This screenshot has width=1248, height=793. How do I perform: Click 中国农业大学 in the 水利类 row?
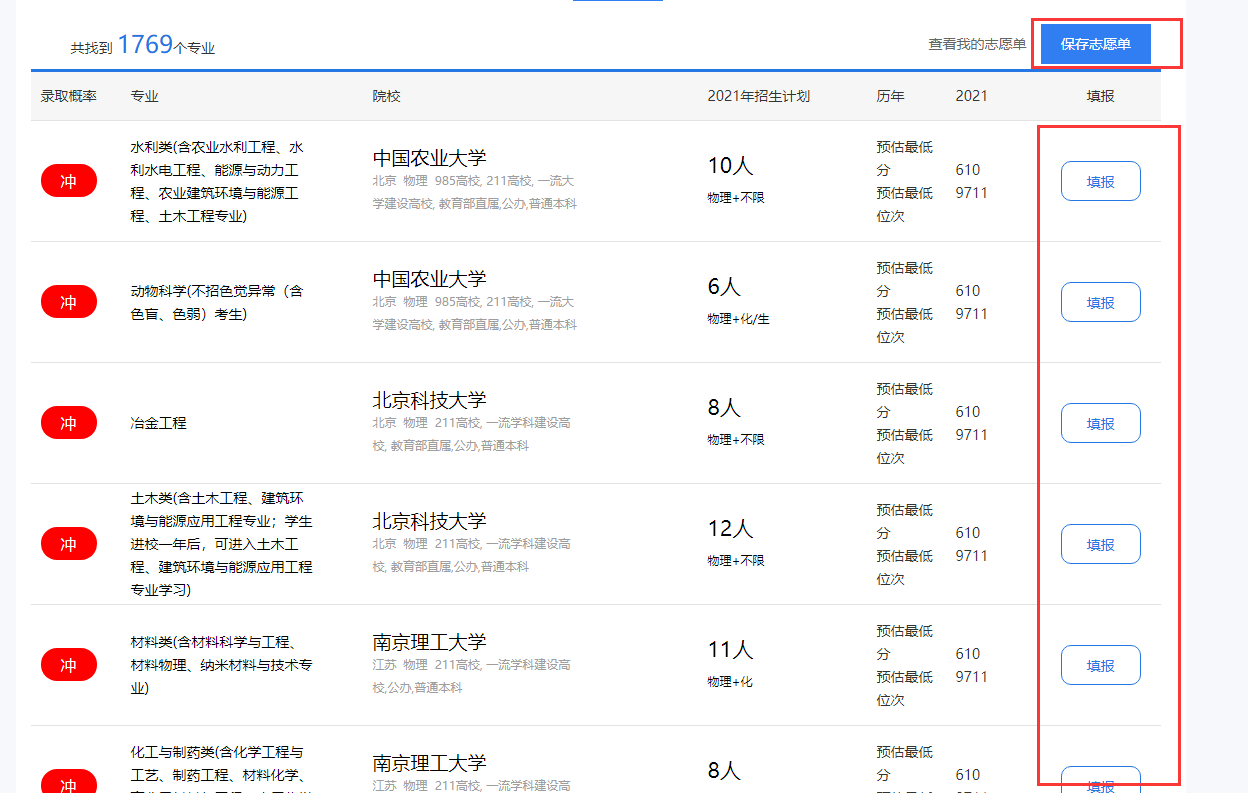430,158
